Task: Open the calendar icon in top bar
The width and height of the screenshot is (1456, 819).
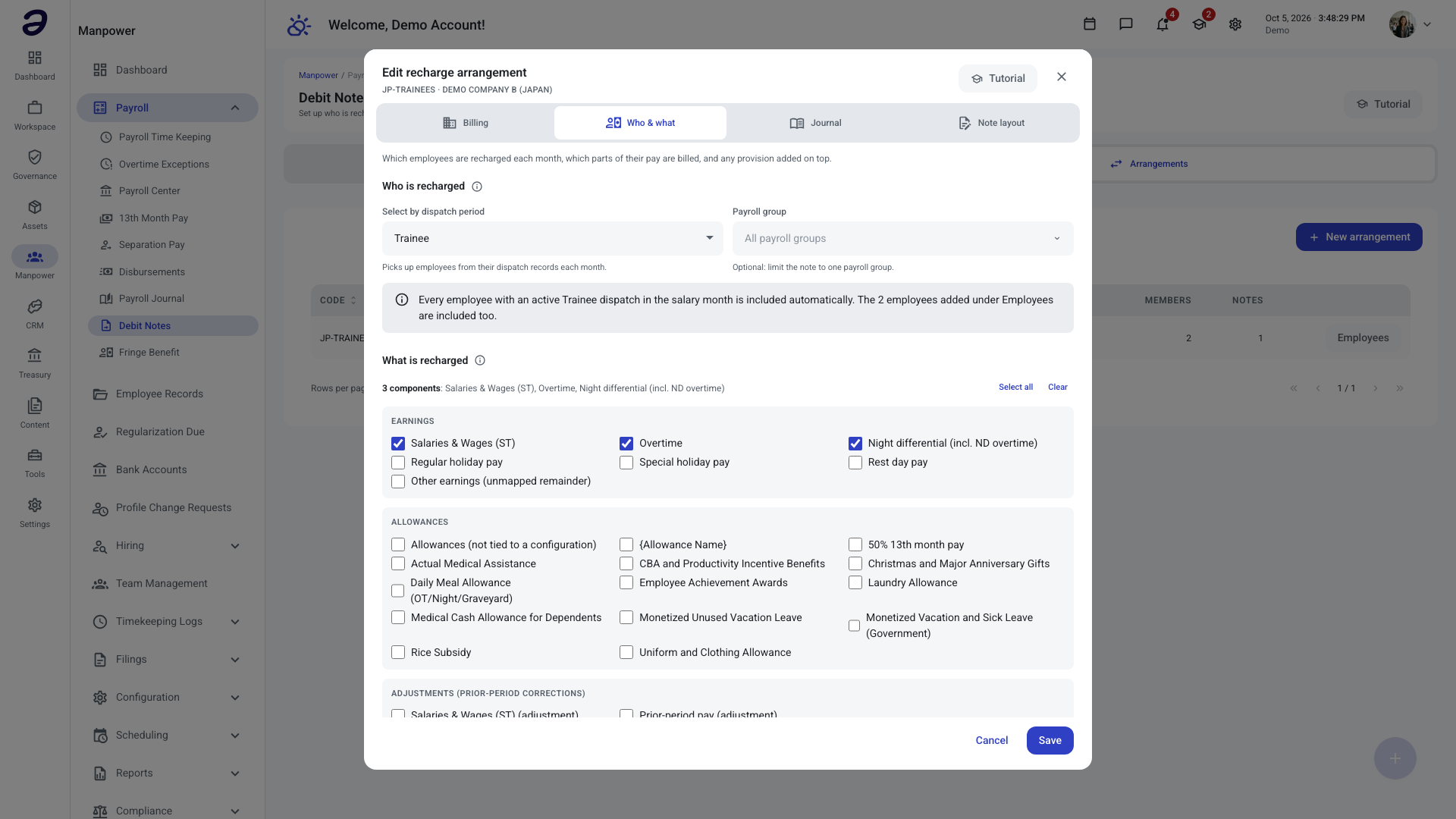Action: 1090,24
